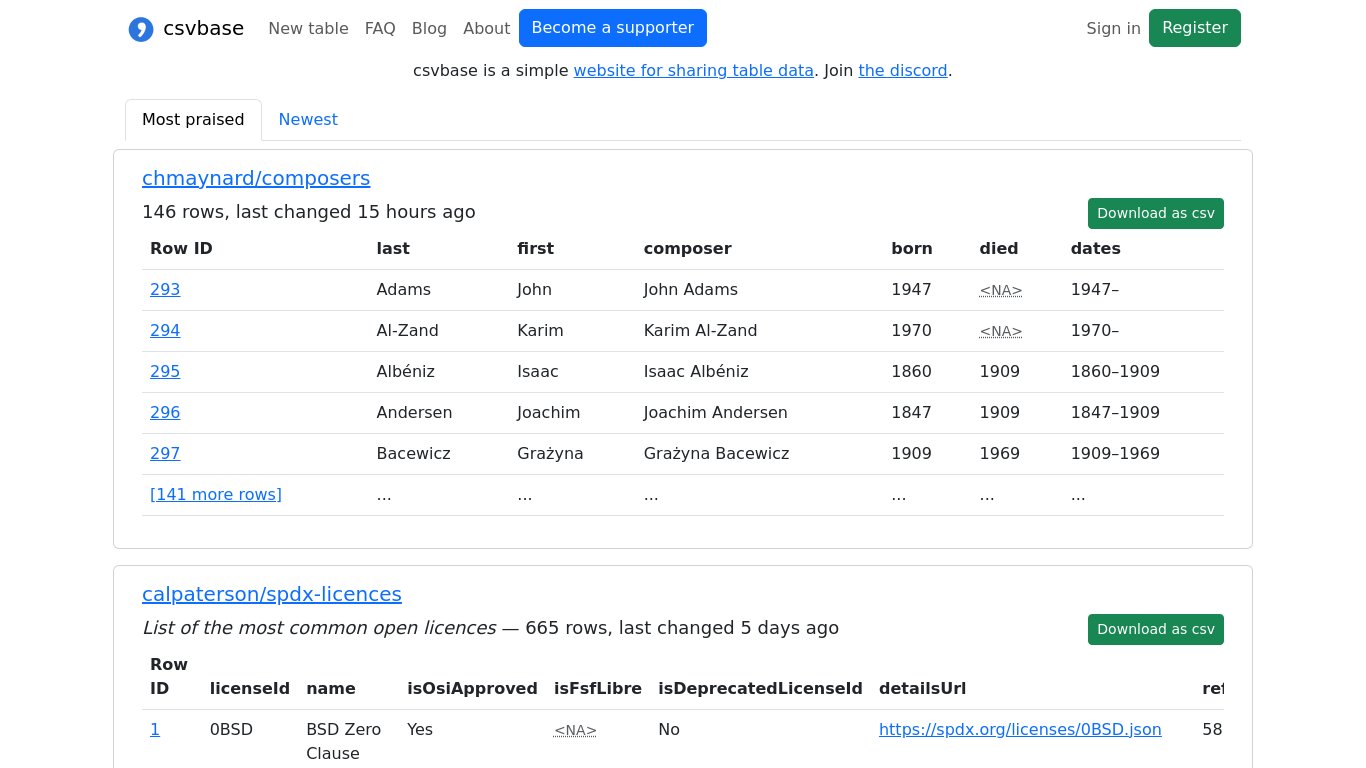1366x768 pixels.
Task: Open the calpaterson/spdx-licences table
Action: [x=272, y=594]
